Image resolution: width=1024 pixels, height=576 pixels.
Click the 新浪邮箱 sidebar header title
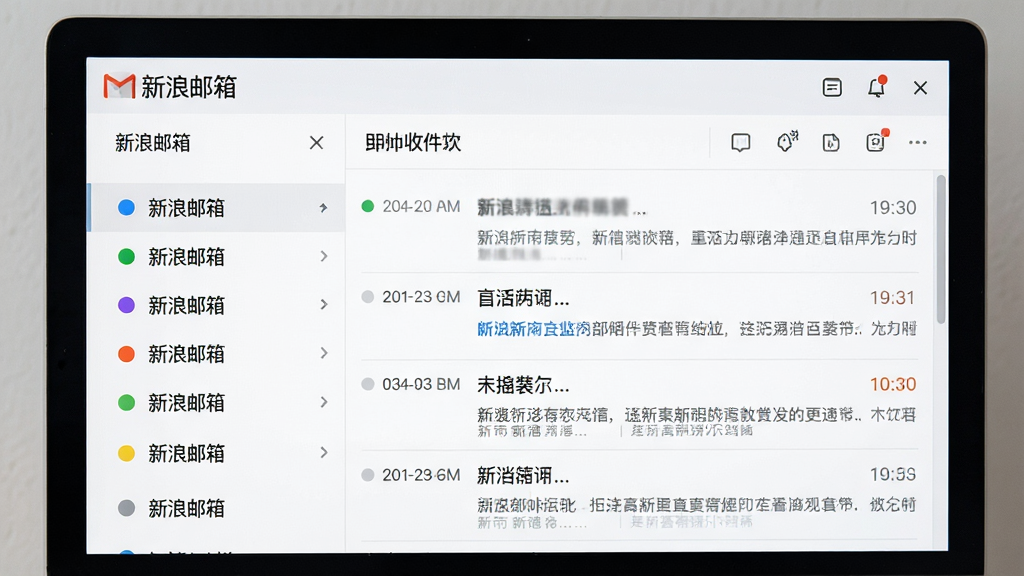click(153, 142)
